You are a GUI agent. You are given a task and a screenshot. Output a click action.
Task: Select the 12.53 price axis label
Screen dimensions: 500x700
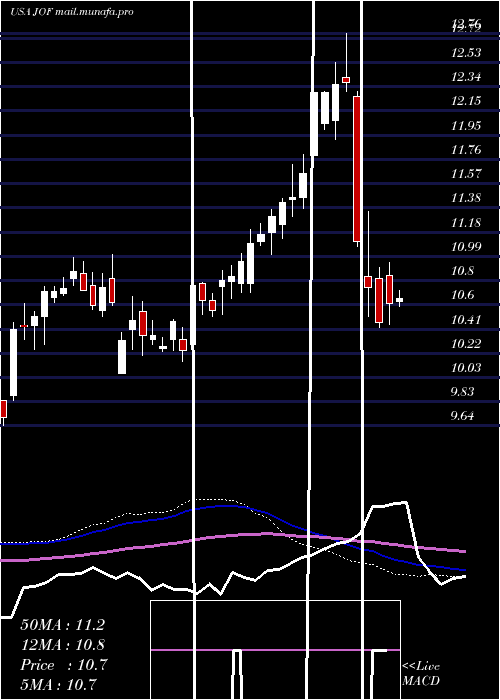click(466, 53)
